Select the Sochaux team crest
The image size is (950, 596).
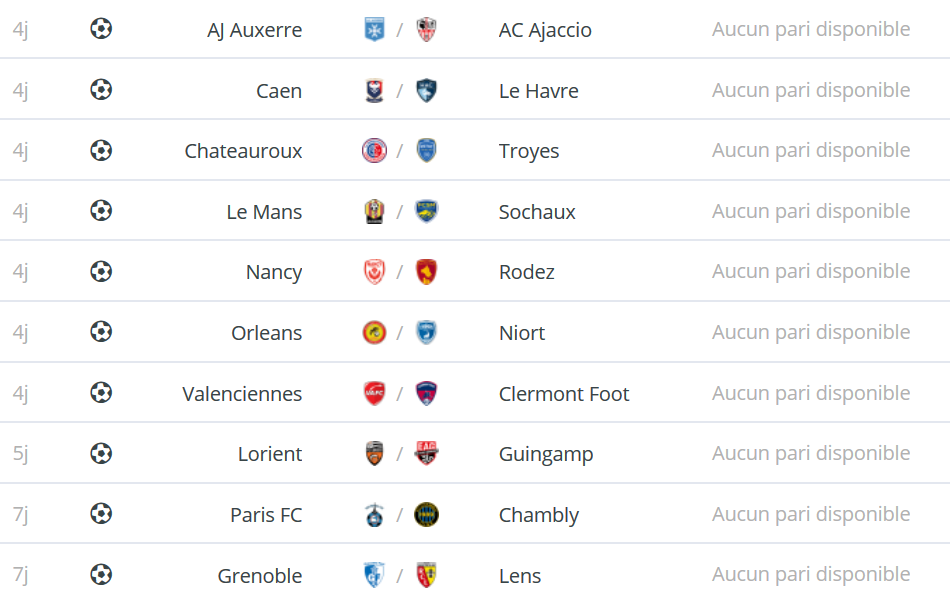[427, 211]
